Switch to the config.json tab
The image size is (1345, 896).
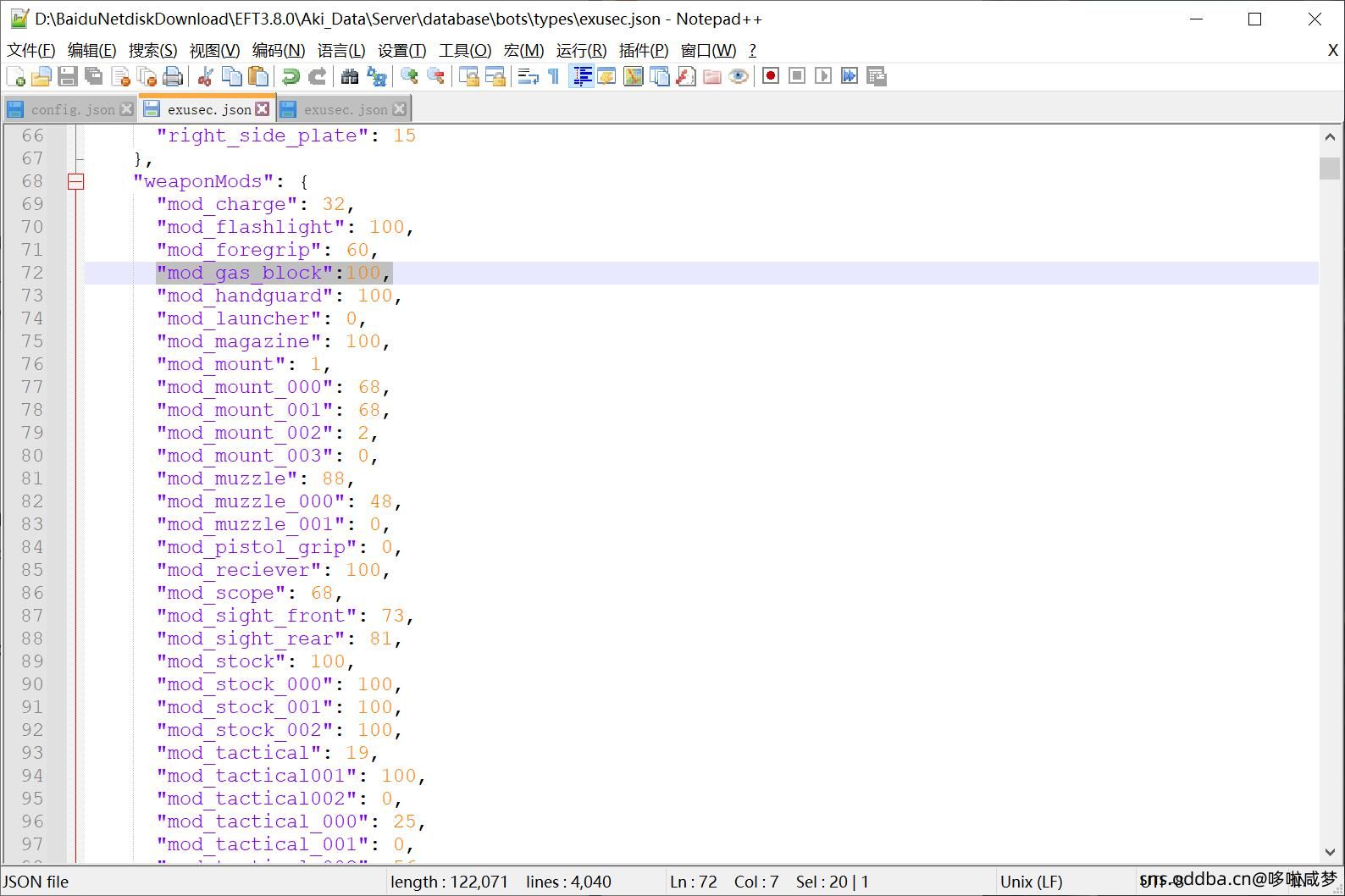coord(72,109)
